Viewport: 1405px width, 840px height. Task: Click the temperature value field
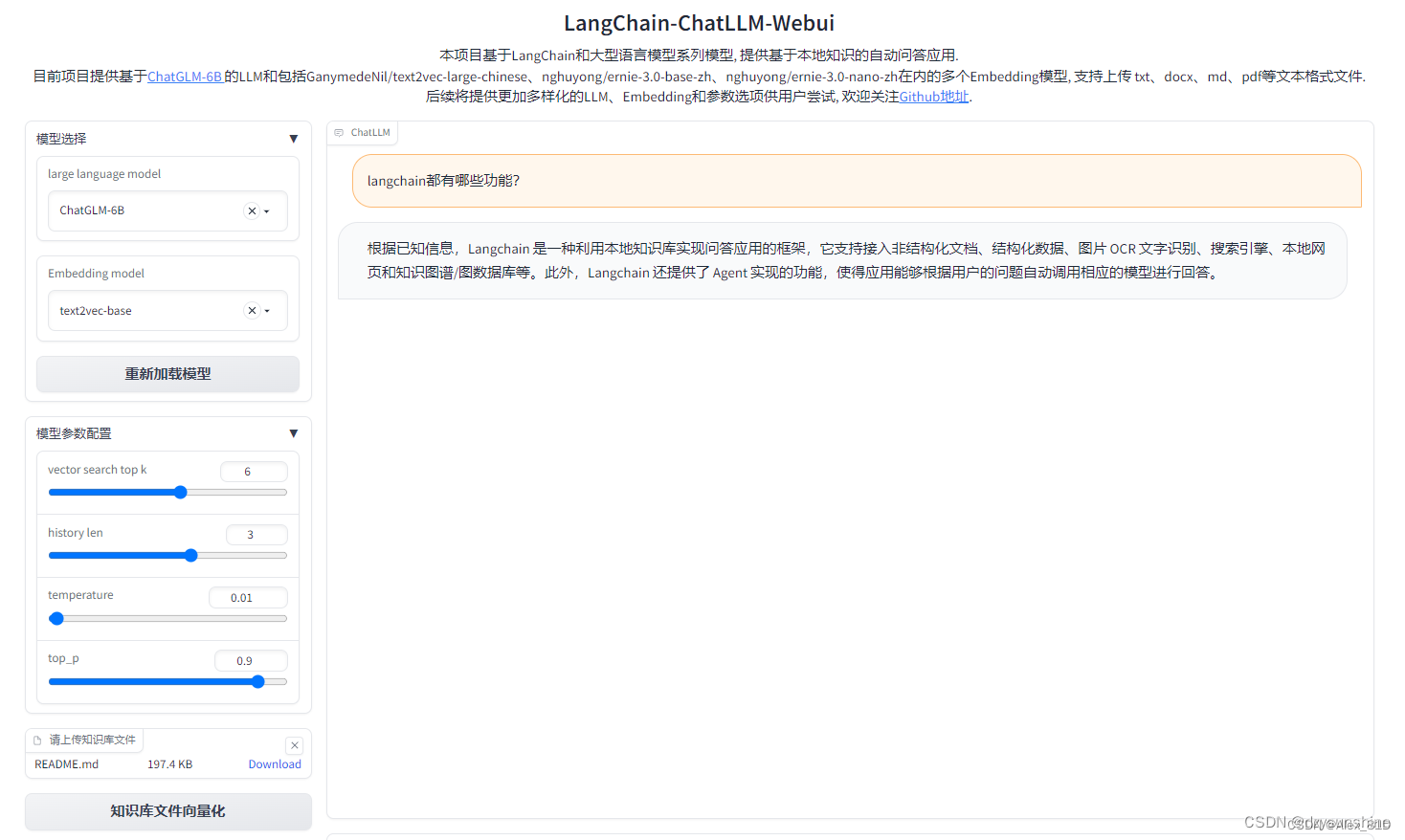pyautogui.click(x=248, y=598)
